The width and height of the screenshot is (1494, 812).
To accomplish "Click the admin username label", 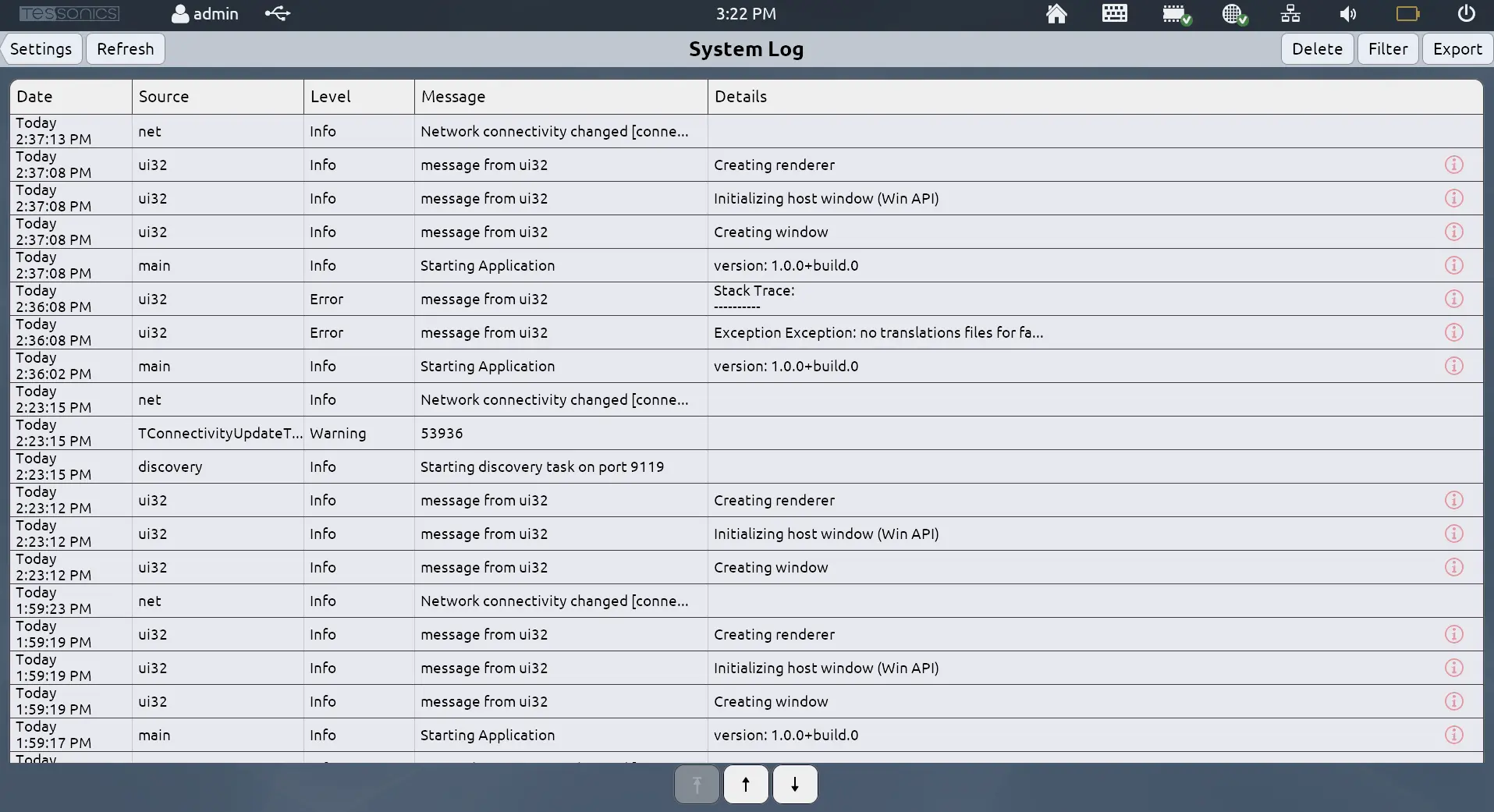I will 215,14.
